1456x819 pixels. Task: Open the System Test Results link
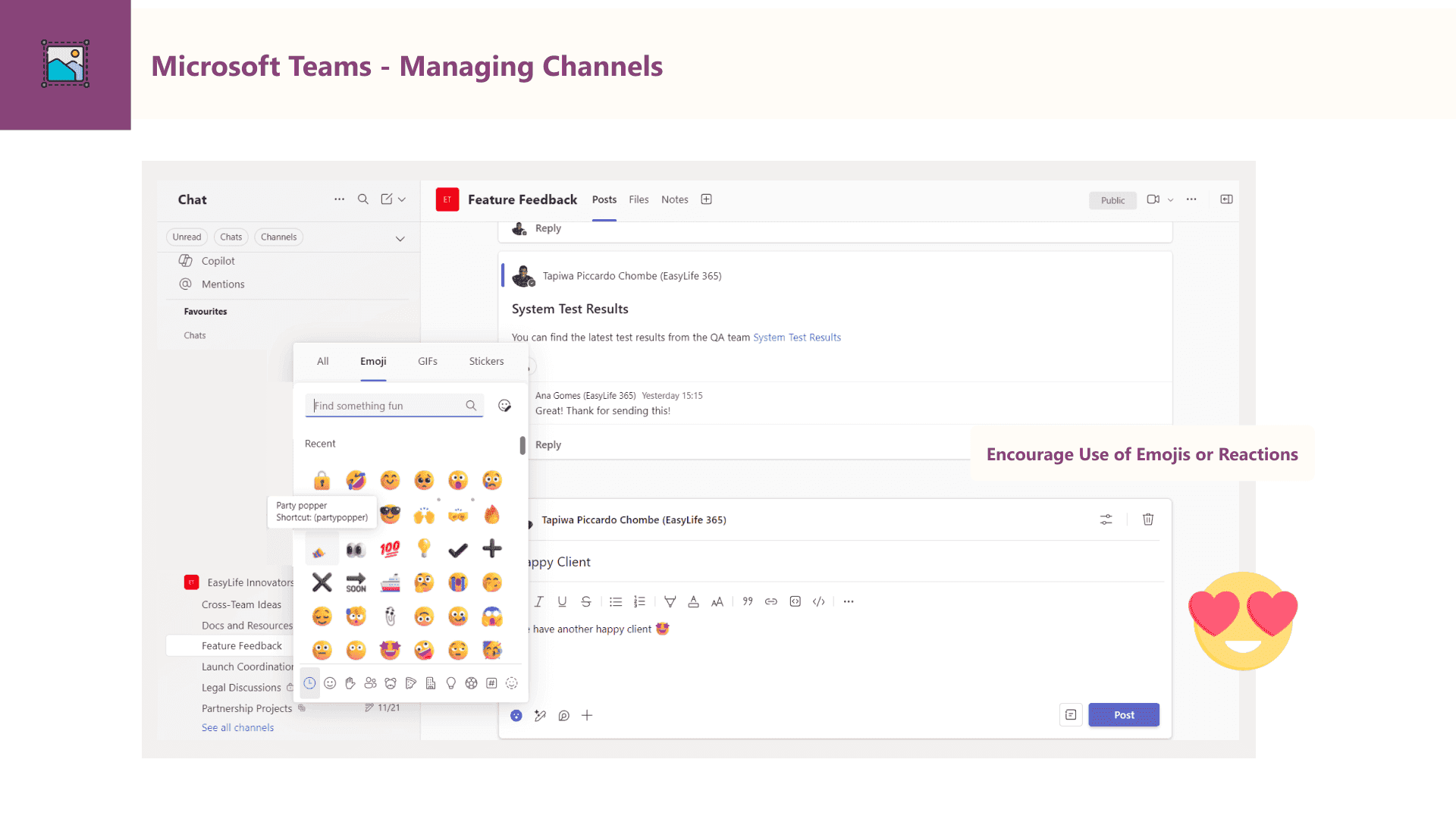pyautogui.click(x=796, y=337)
